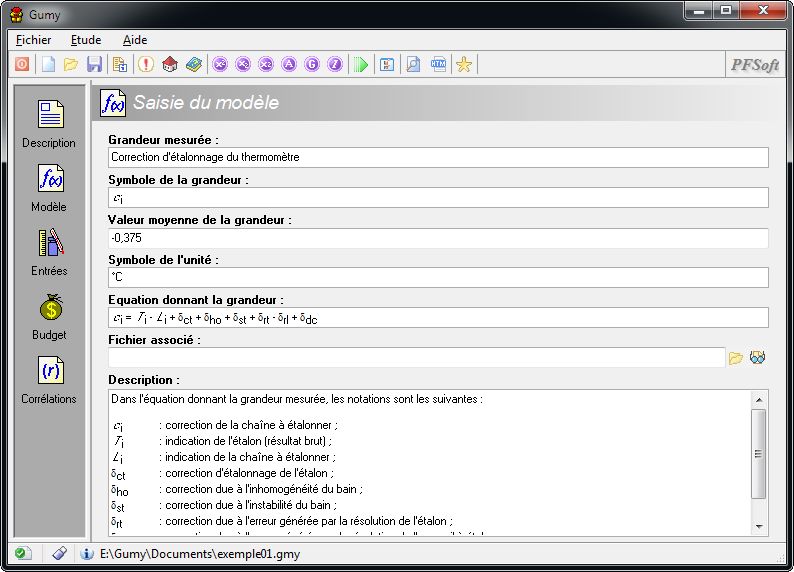Click the Valeur moyenne field showing -0,375
Image resolution: width=794 pixels, height=572 pixels.
pyautogui.click(x=438, y=237)
